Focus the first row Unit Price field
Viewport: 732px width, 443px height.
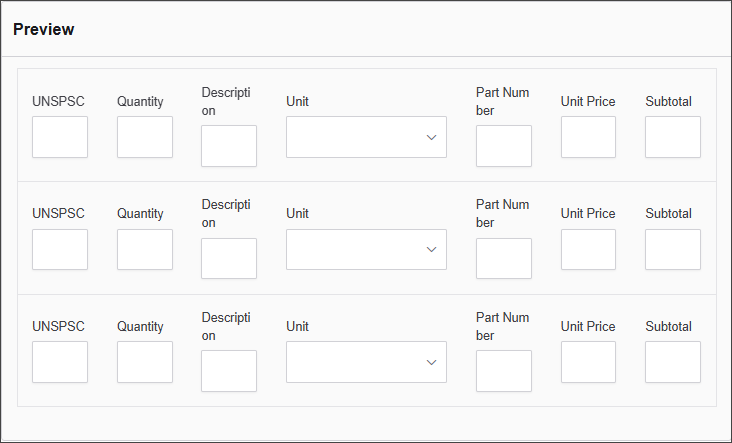pos(588,137)
